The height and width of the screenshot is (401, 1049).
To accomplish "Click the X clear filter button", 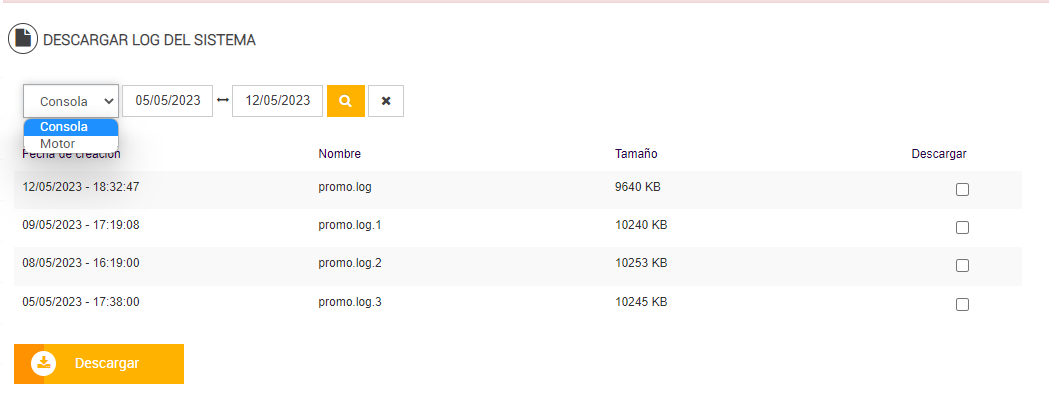I will pyautogui.click(x=386, y=101).
